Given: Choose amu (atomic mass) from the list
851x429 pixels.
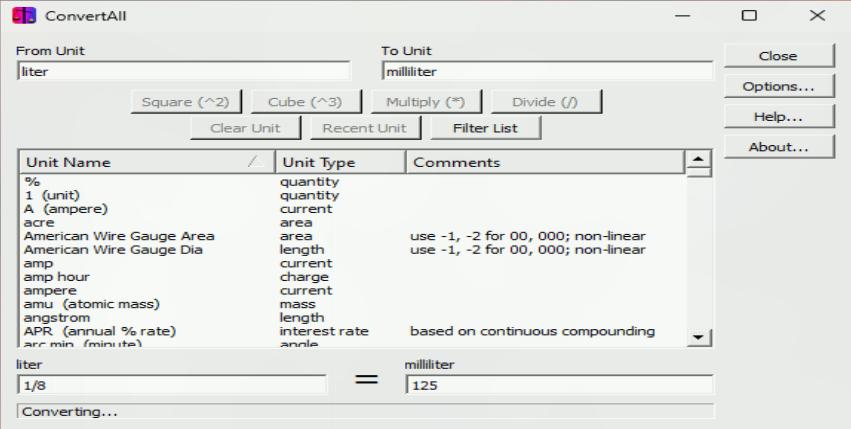Looking at the screenshot, I should click(x=91, y=303).
